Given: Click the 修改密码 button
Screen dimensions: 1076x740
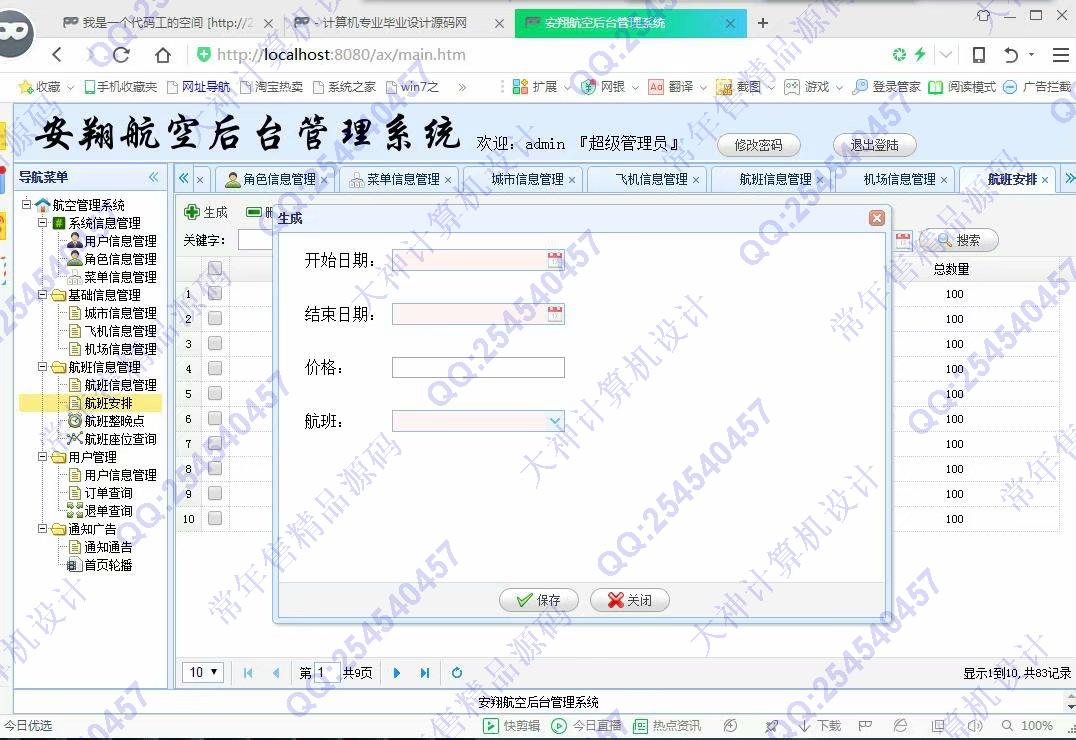Looking at the screenshot, I should pos(758,145).
